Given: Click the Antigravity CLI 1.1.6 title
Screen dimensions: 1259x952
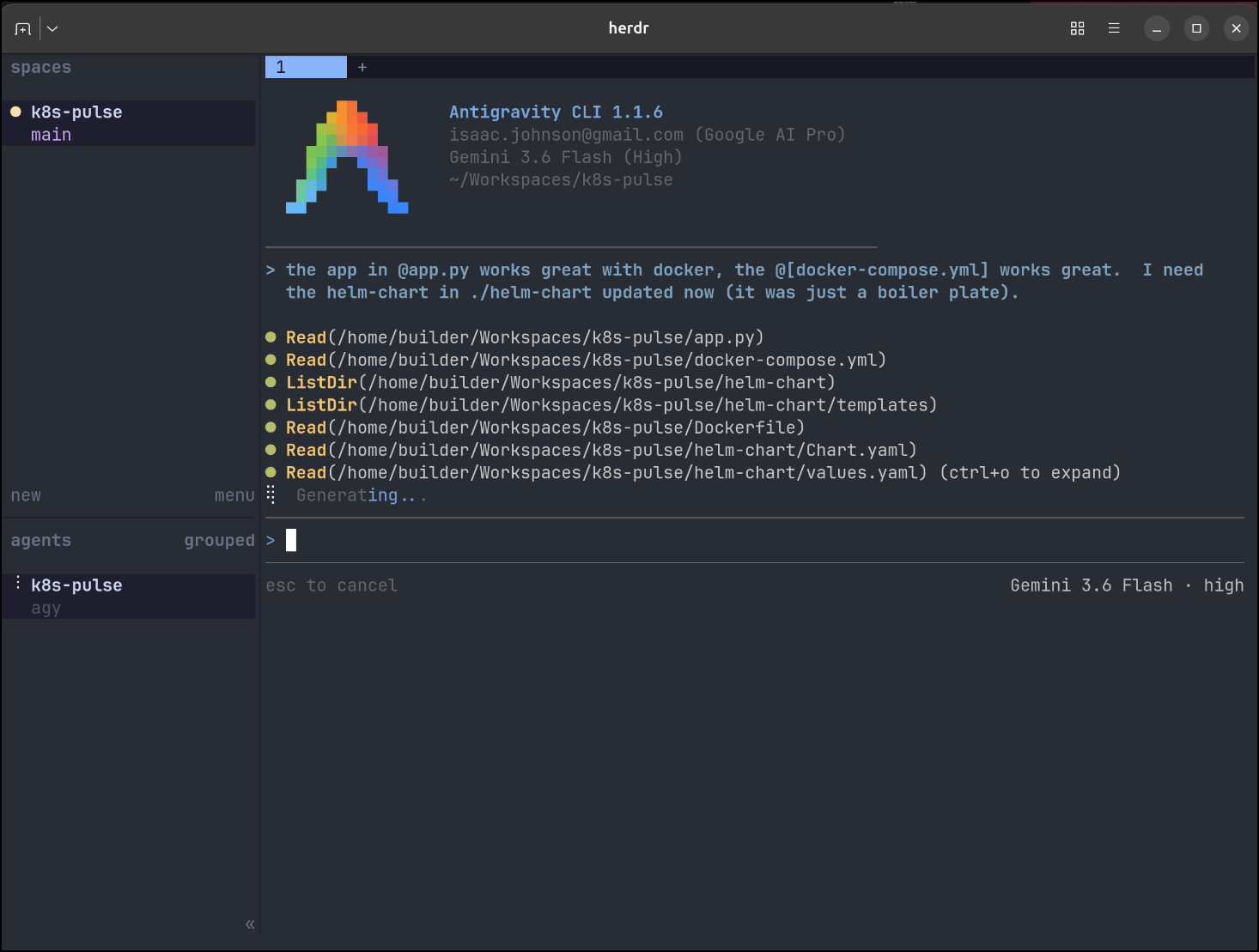Looking at the screenshot, I should 556,112.
